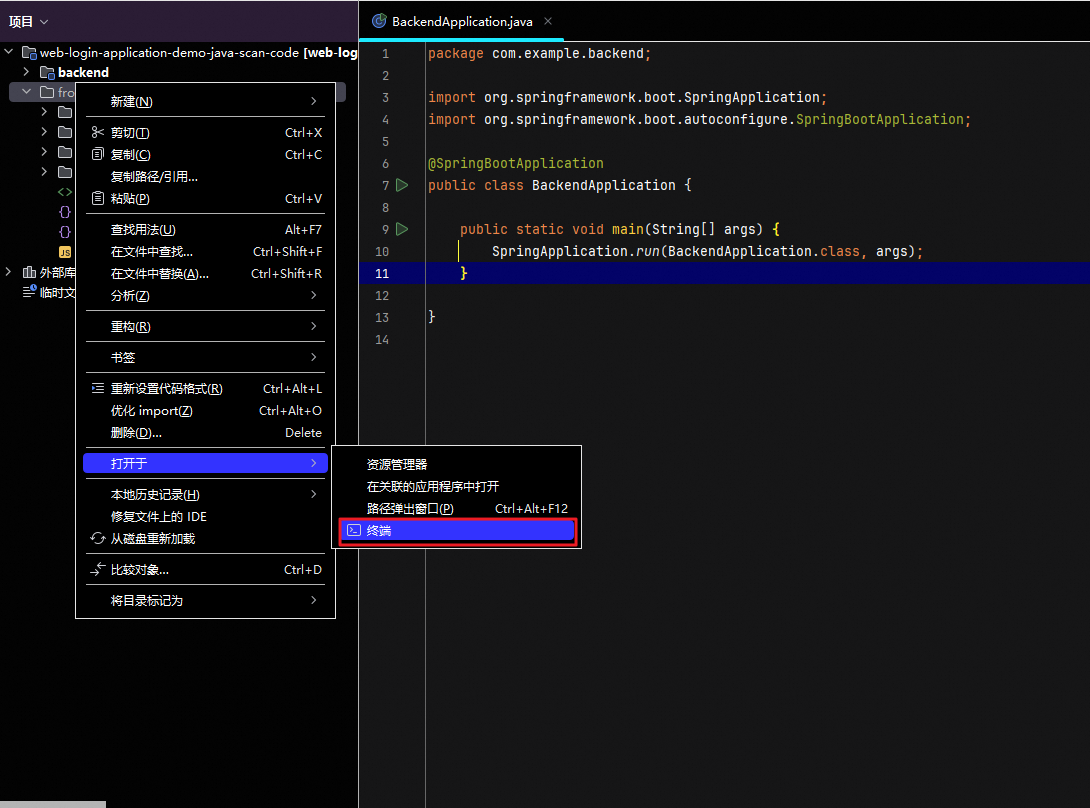
Task: Click the Java class icon on BackendApplication.java tab
Action: pos(379,21)
